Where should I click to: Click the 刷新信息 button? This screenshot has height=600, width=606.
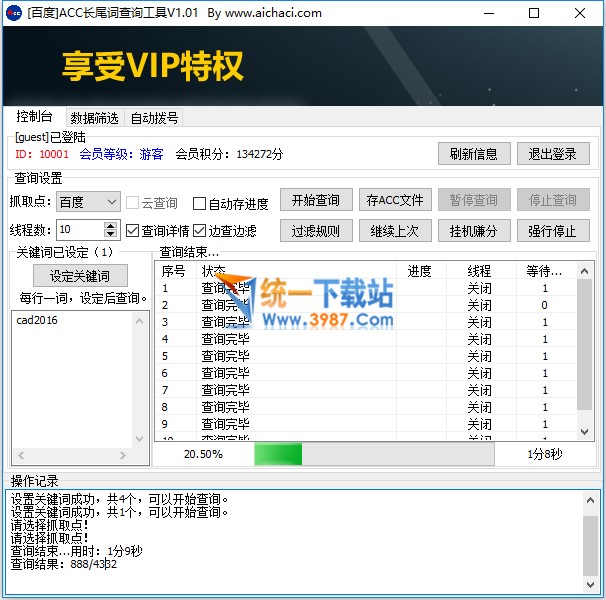pyautogui.click(x=474, y=154)
